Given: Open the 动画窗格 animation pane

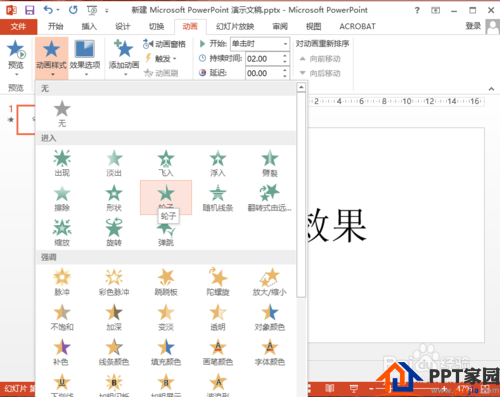Looking at the screenshot, I should point(164,44).
